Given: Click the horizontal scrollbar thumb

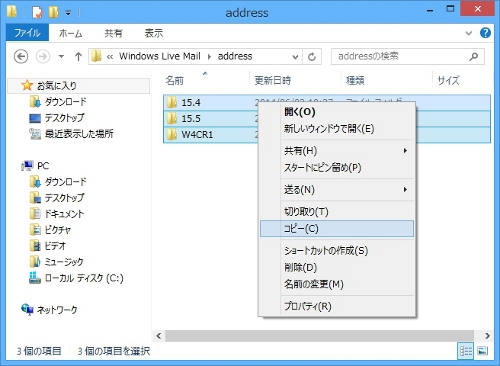Looking at the screenshot, I should (x=320, y=336).
